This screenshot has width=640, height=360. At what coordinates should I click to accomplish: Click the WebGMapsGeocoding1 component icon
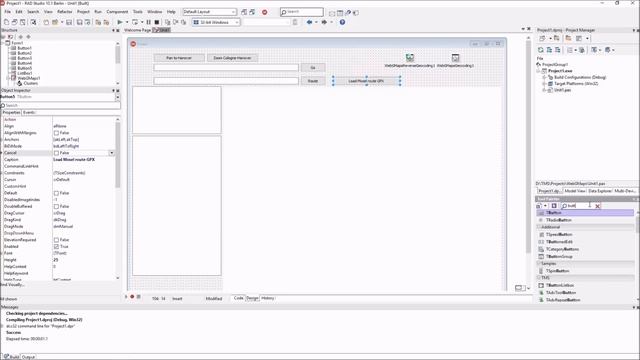click(455, 58)
